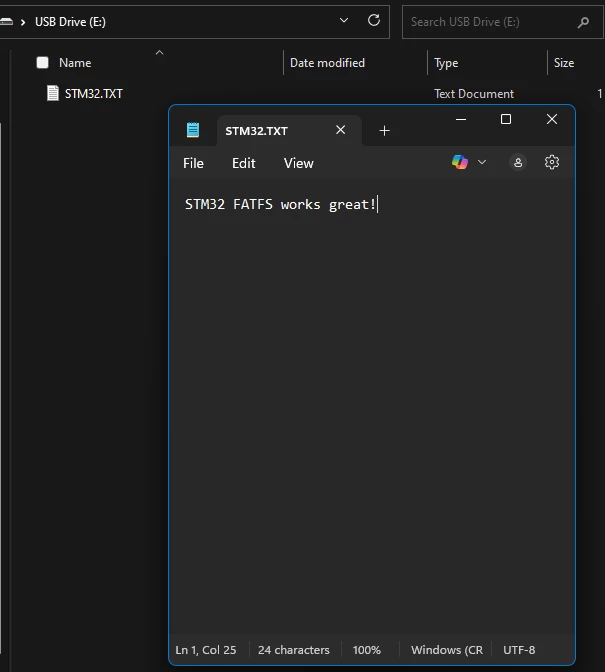Click USB Drive (E:) in the address bar

(70, 22)
